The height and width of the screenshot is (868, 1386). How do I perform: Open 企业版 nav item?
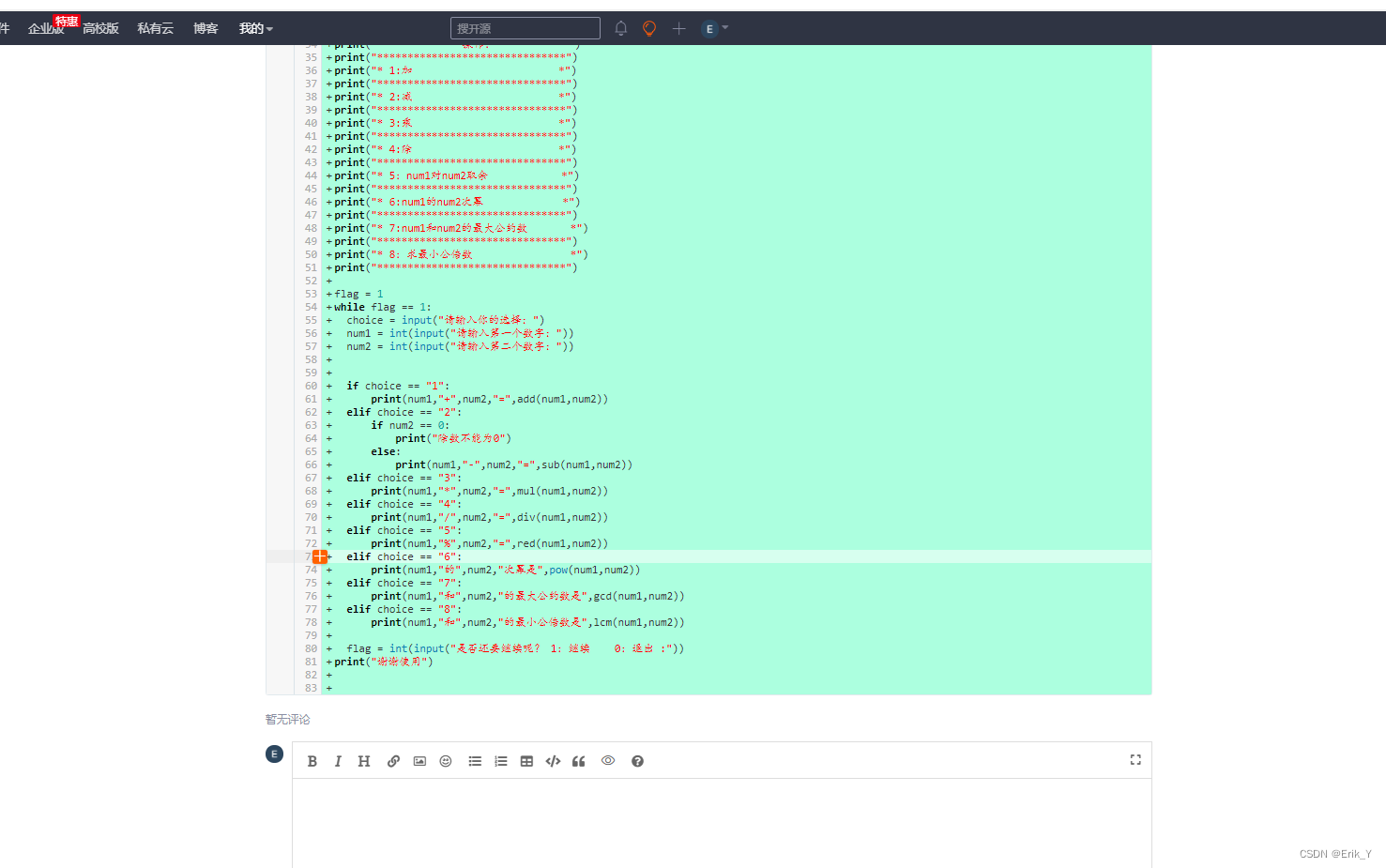coord(46,28)
